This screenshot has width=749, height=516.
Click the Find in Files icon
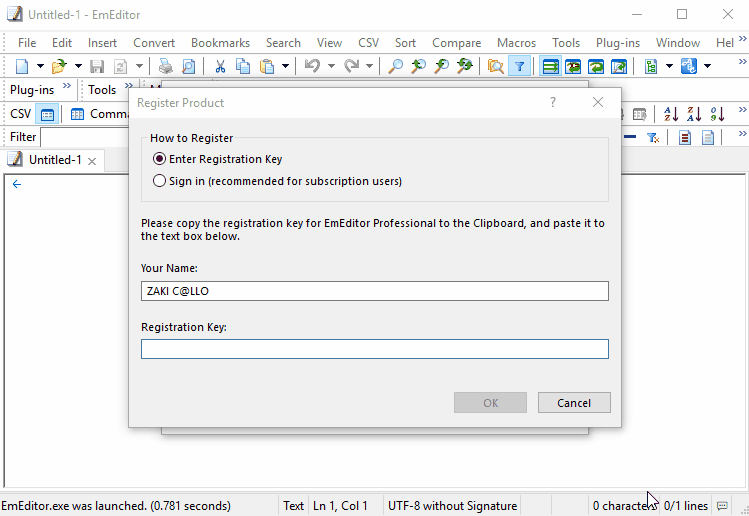pyautogui.click(x=495, y=66)
